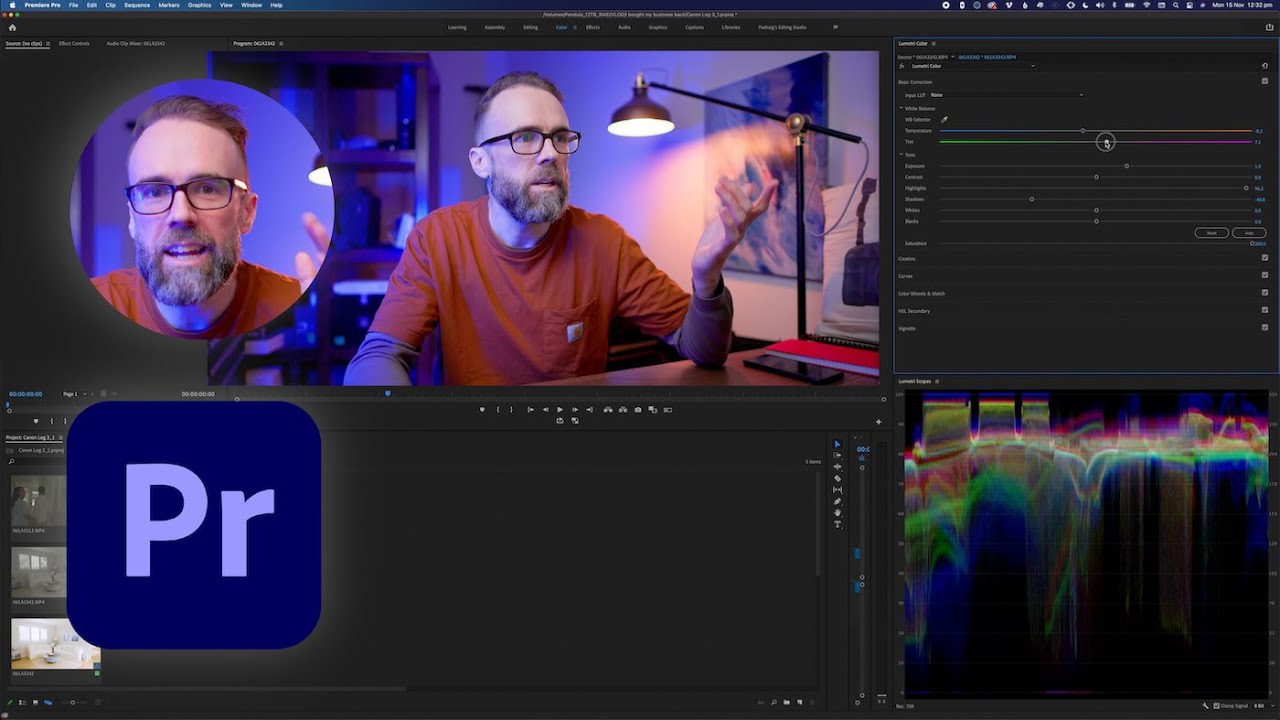Viewport: 1280px width, 720px height.
Task: Click the Highlights slider handle
Action: click(x=1246, y=188)
